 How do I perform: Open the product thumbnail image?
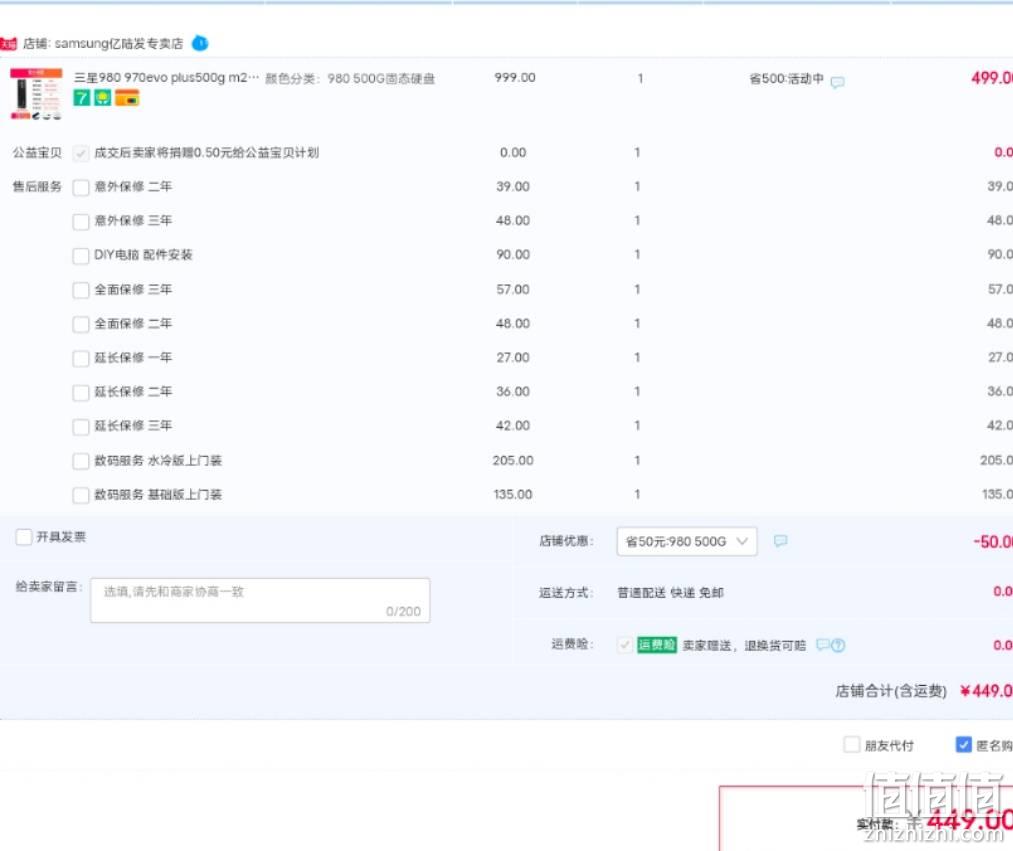tap(36, 94)
